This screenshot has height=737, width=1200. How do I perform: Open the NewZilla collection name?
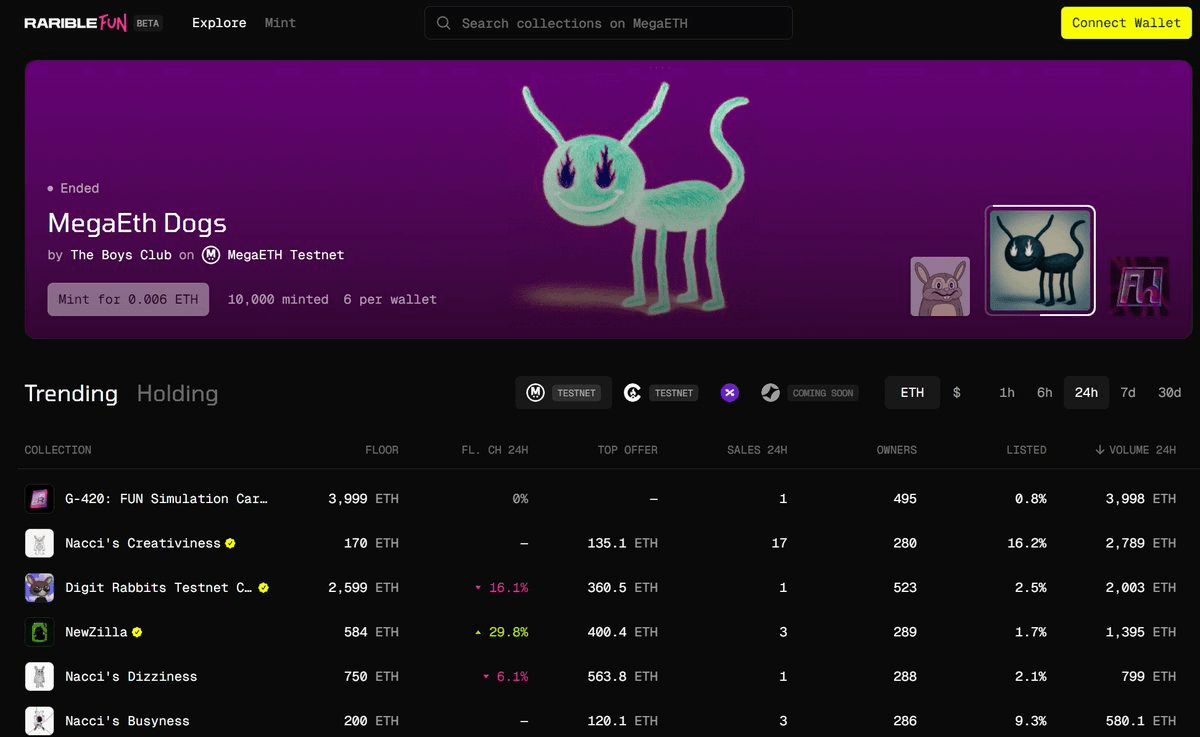96,632
